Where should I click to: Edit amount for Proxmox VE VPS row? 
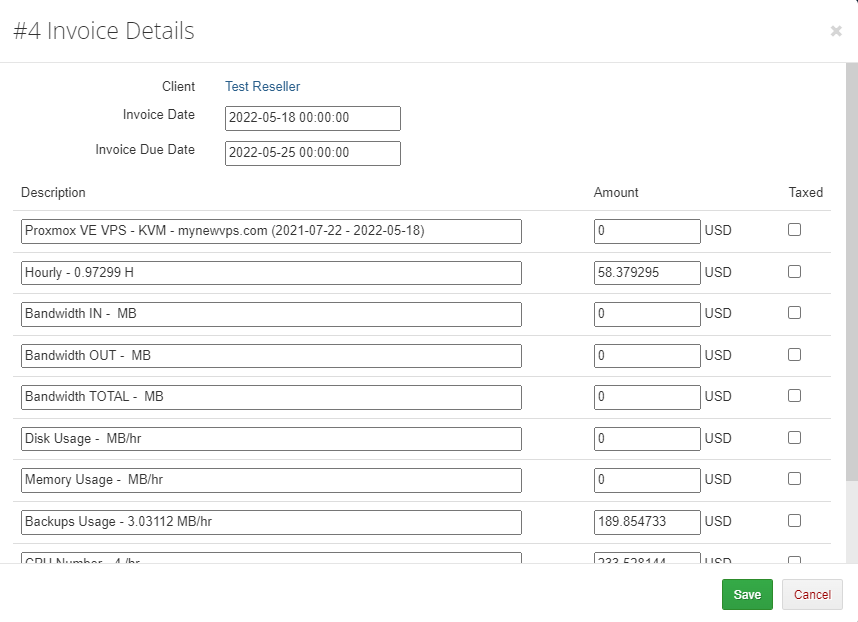pyautogui.click(x=647, y=231)
